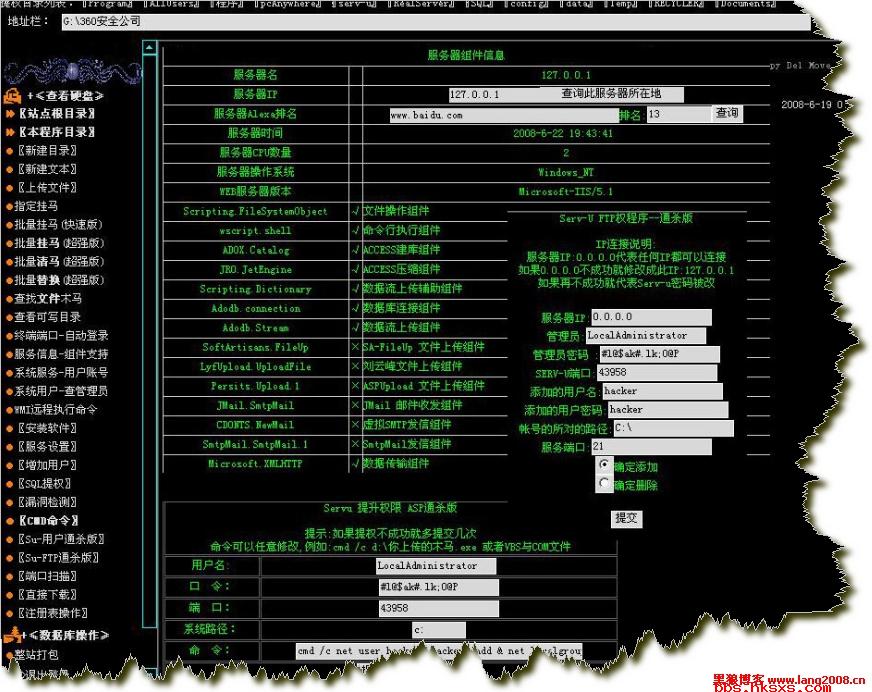This screenshot has width=872, height=692.
Task: Click 新建文本 in the sidebar
Action: 47,169
